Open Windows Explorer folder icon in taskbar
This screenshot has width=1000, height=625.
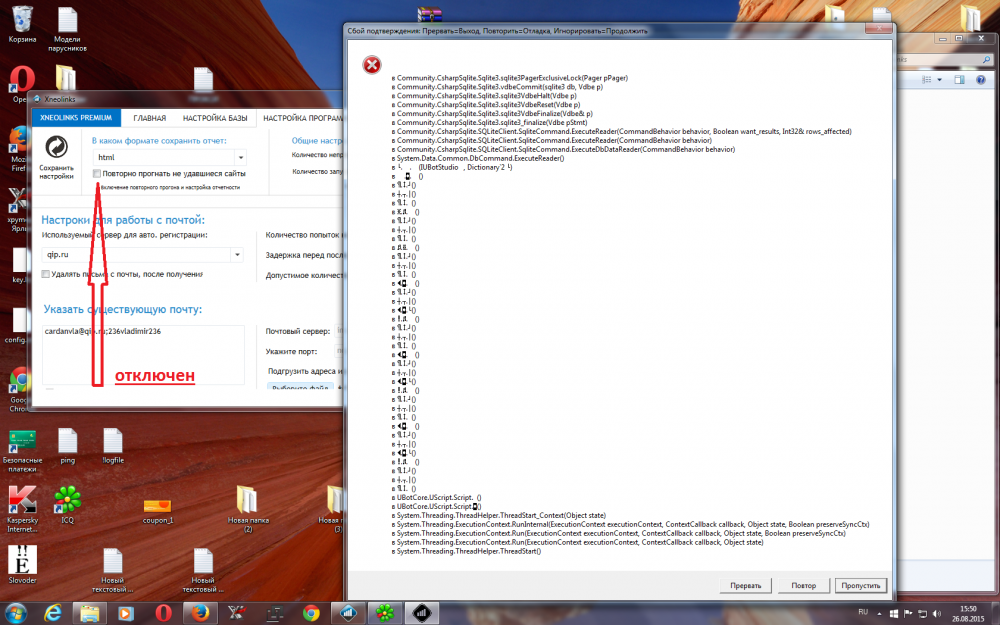point(89,614)
